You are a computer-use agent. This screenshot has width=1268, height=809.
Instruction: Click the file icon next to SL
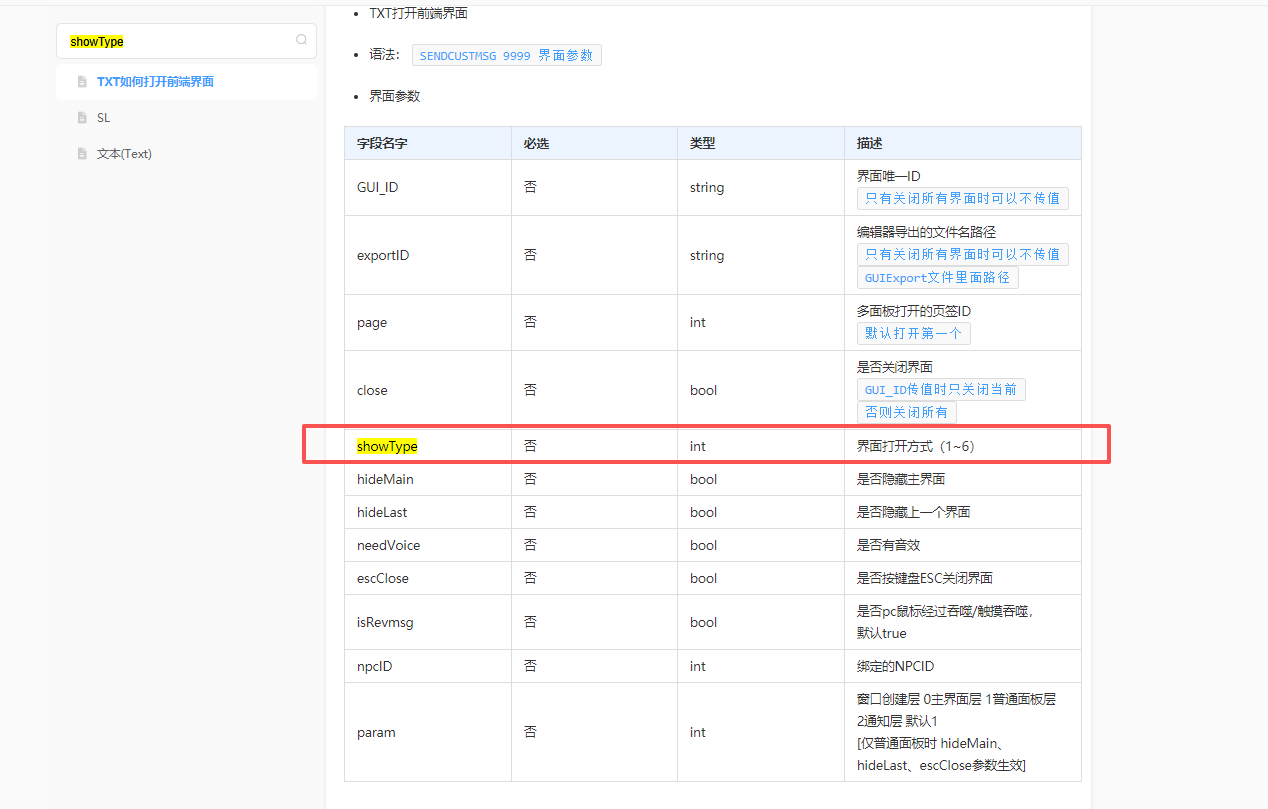(82, 118)
